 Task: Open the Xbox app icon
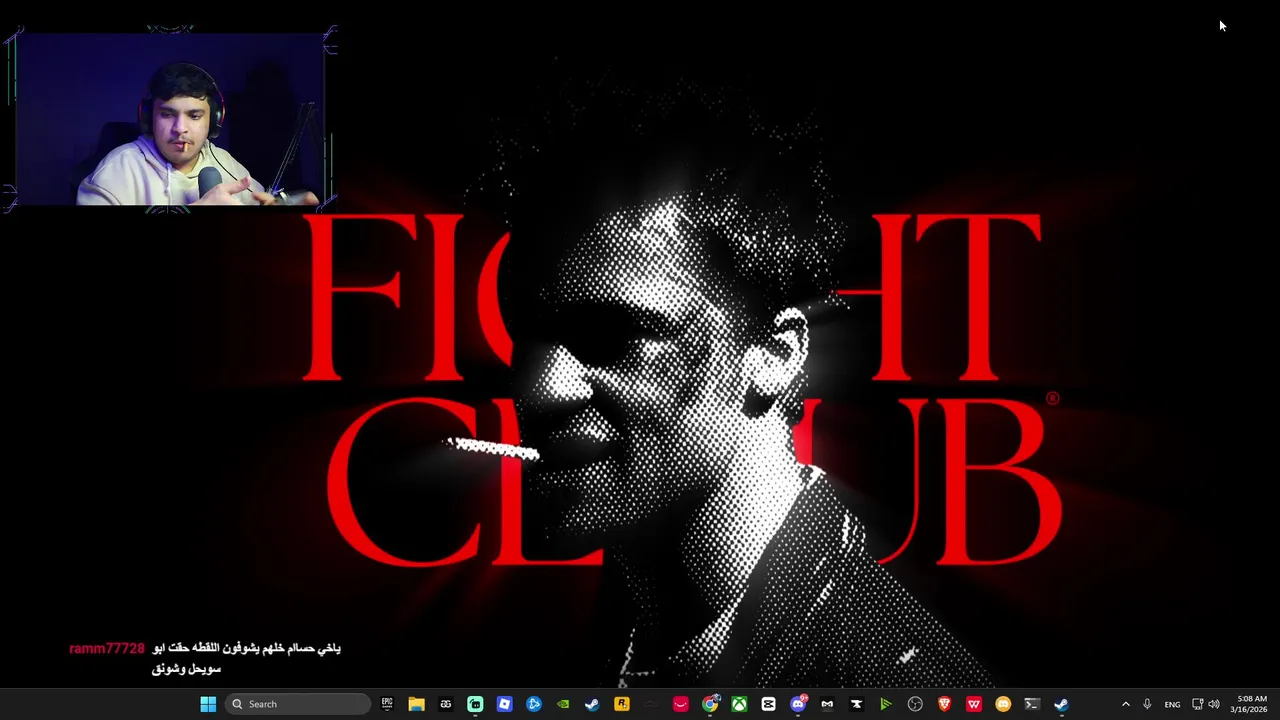pyautogui.click(x=739, y=704)
